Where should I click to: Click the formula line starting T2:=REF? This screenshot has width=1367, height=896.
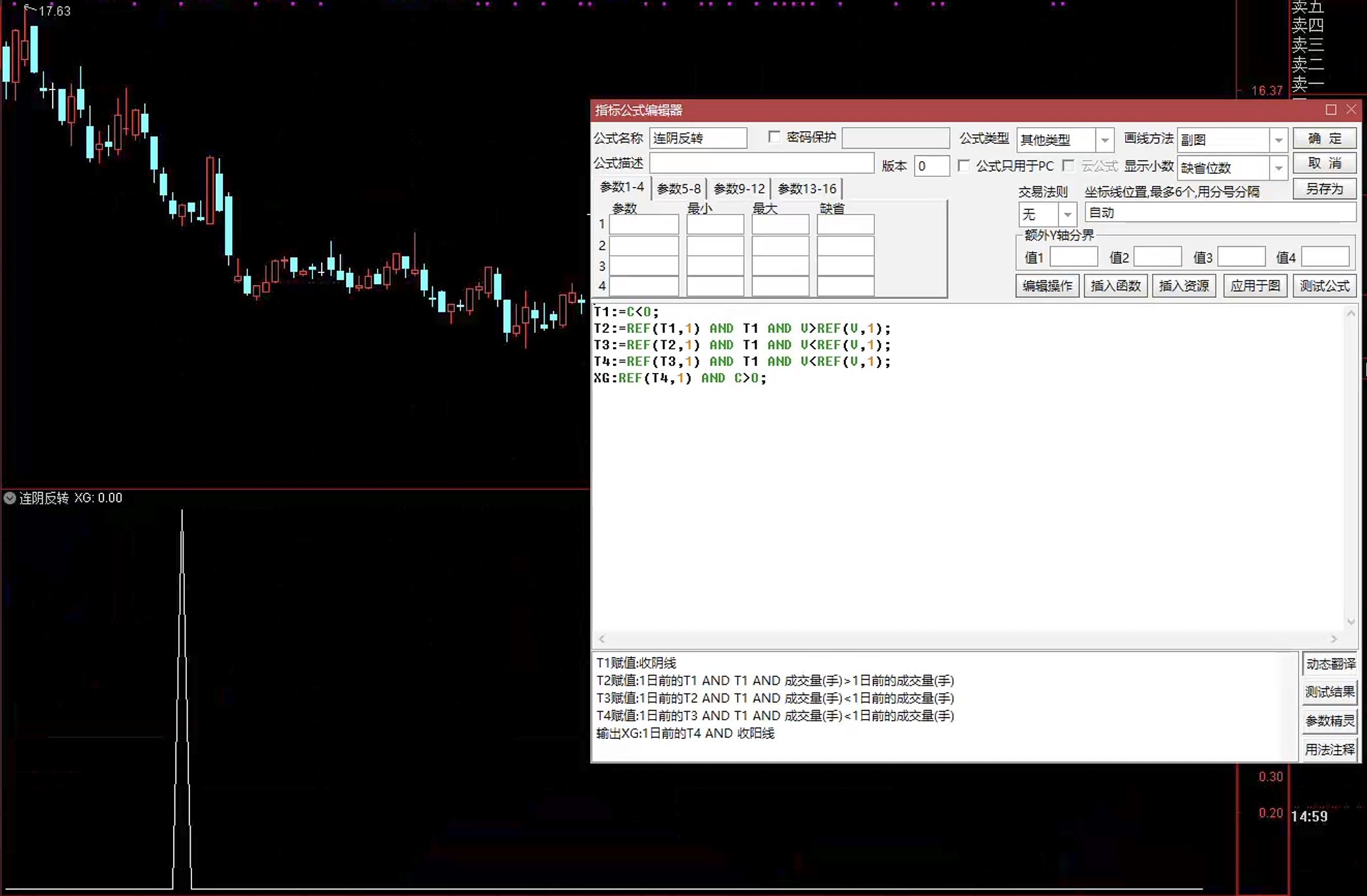[743, 328]
